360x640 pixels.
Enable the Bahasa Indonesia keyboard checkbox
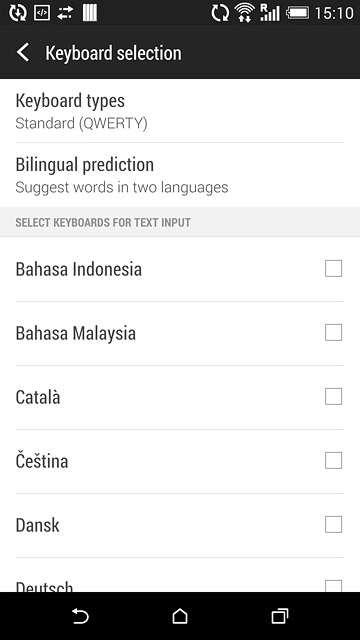click(x=333, y=269)
